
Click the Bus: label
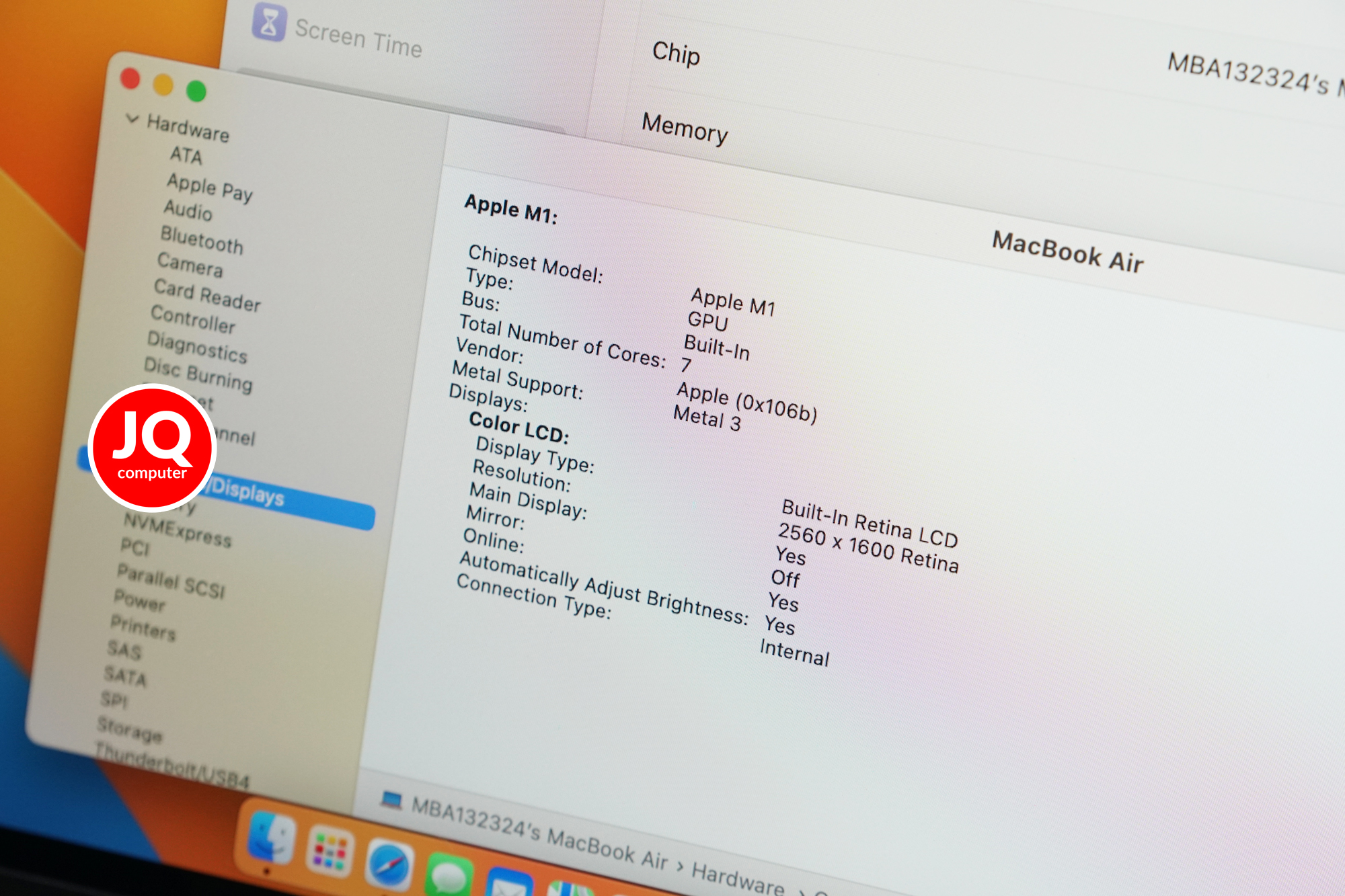pyautogui.click(x=481, y=300)
